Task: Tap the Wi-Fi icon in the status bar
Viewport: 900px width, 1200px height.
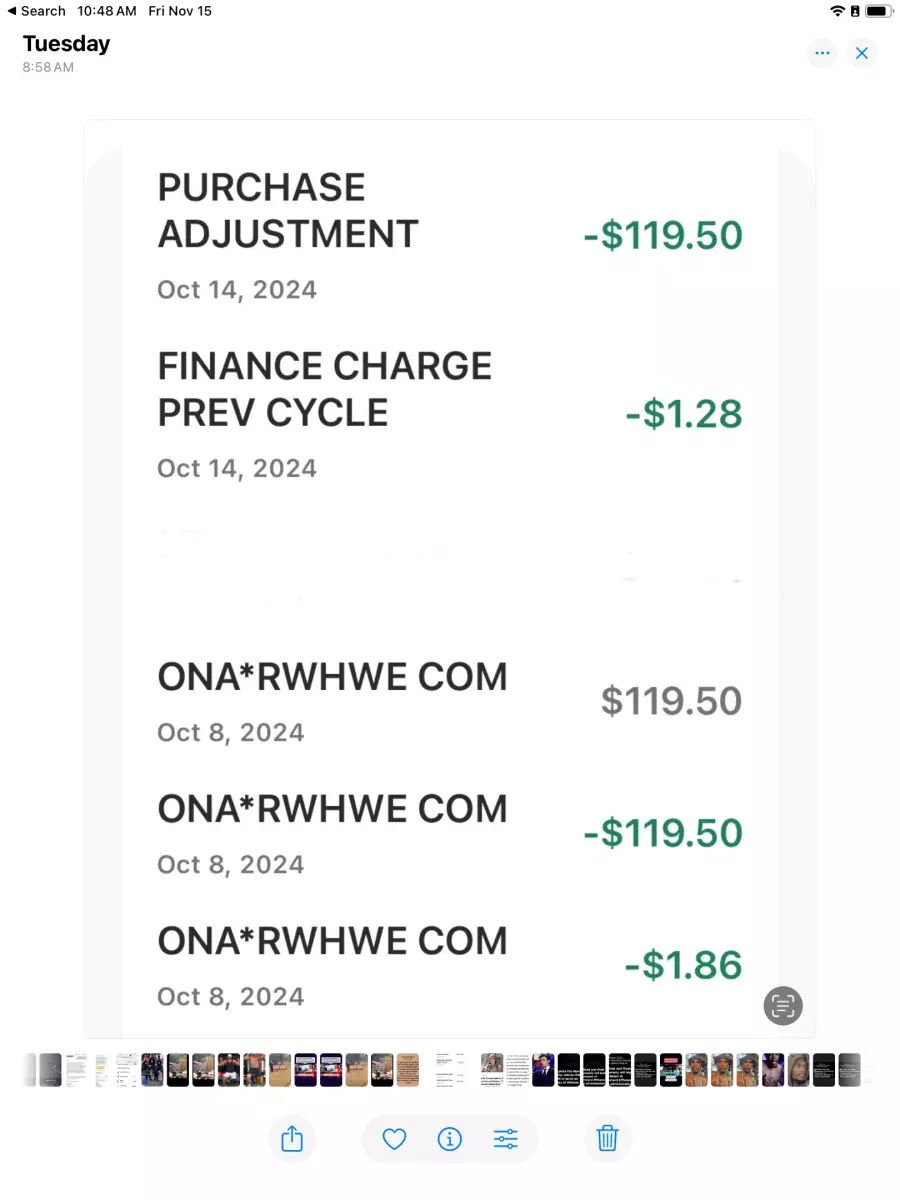Action: [x=837, y=11]
